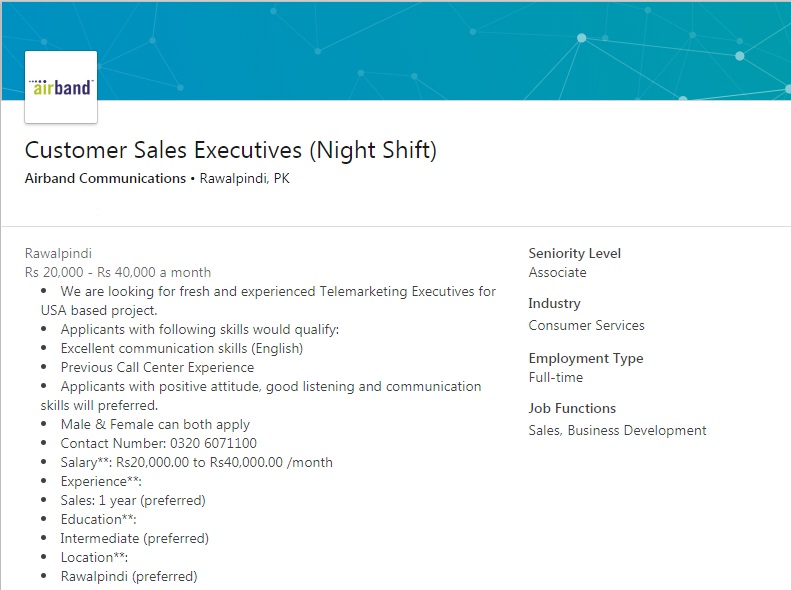This screenshot has width=791, height=590.
Task: Click the Full-time employment value
Action: [555, 378]
